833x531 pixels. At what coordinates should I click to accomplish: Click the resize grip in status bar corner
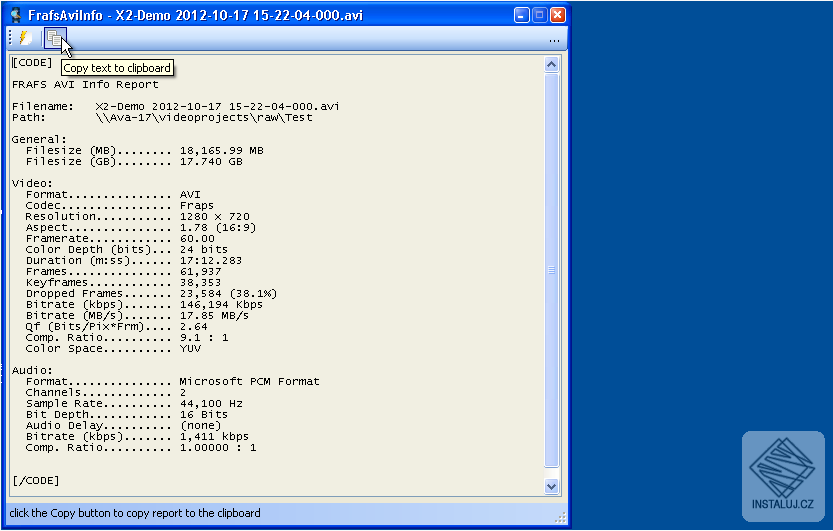coord(560,517)
